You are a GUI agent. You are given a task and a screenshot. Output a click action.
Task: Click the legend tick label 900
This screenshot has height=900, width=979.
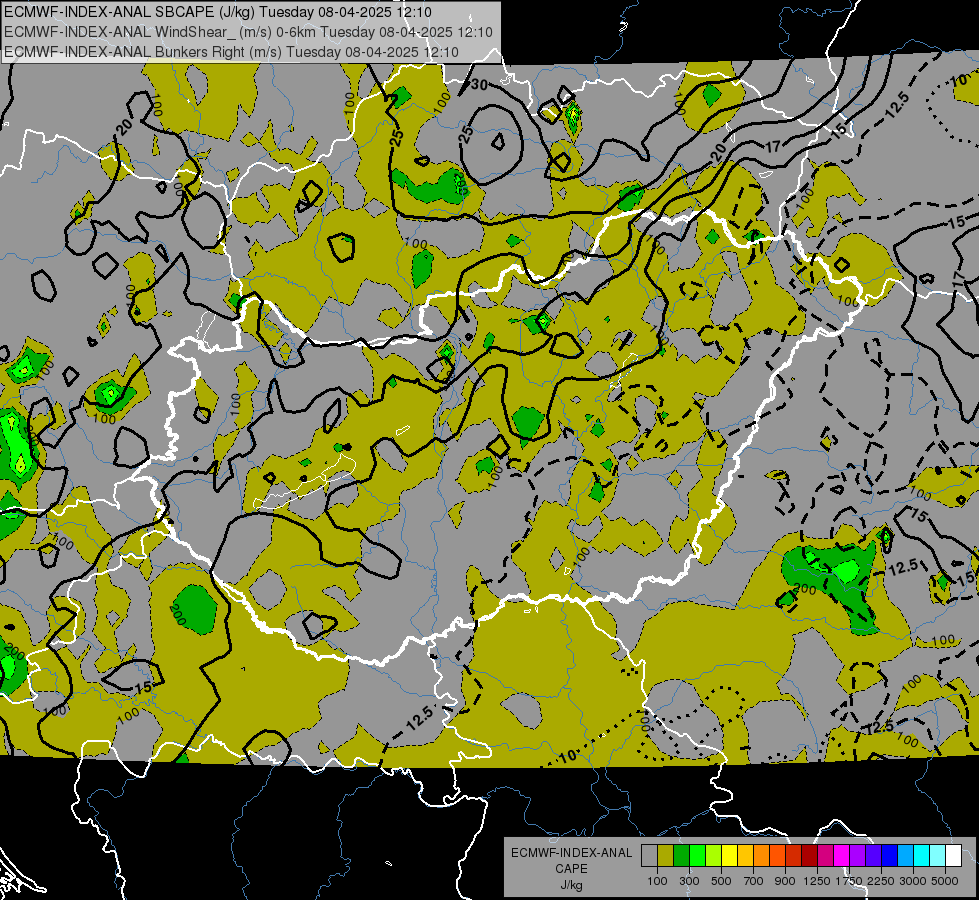pos(785,881)
